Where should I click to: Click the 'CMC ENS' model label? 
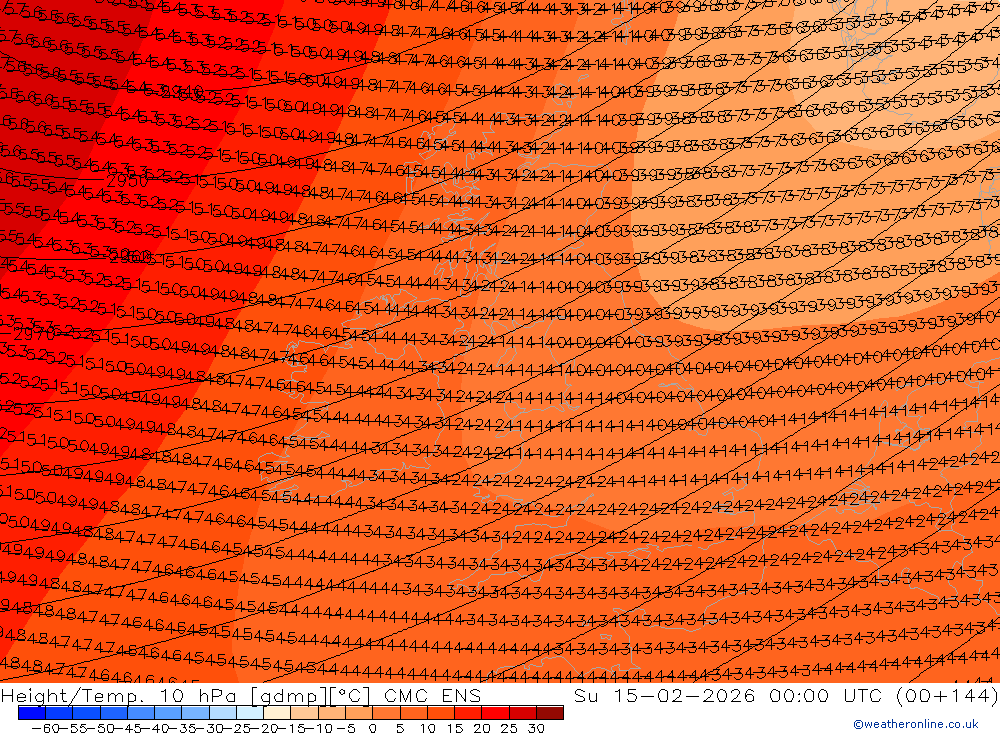[x=432, y=695]
